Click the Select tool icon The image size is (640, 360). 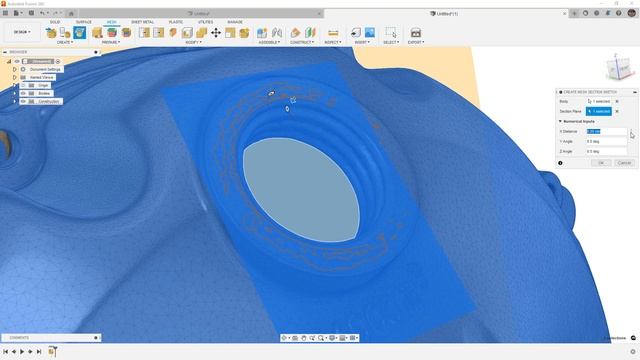click(x=391, y=33)
